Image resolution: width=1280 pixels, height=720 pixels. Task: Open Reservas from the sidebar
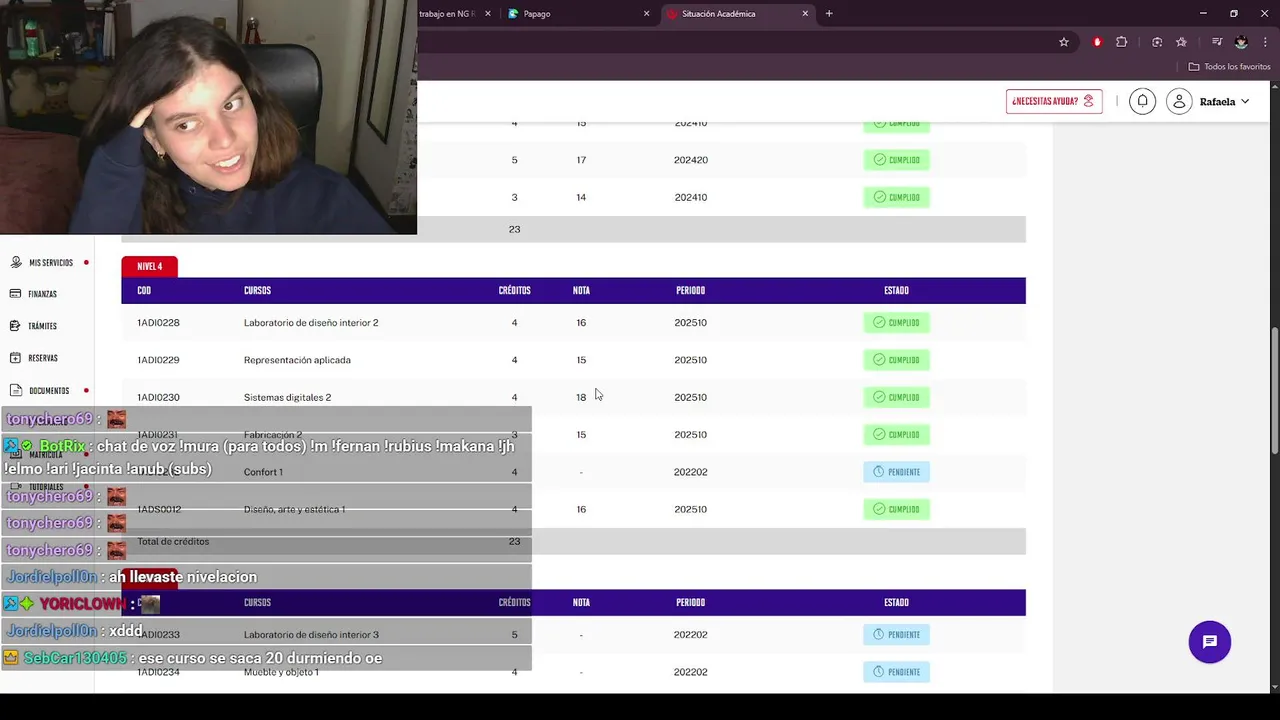(34, 358)
